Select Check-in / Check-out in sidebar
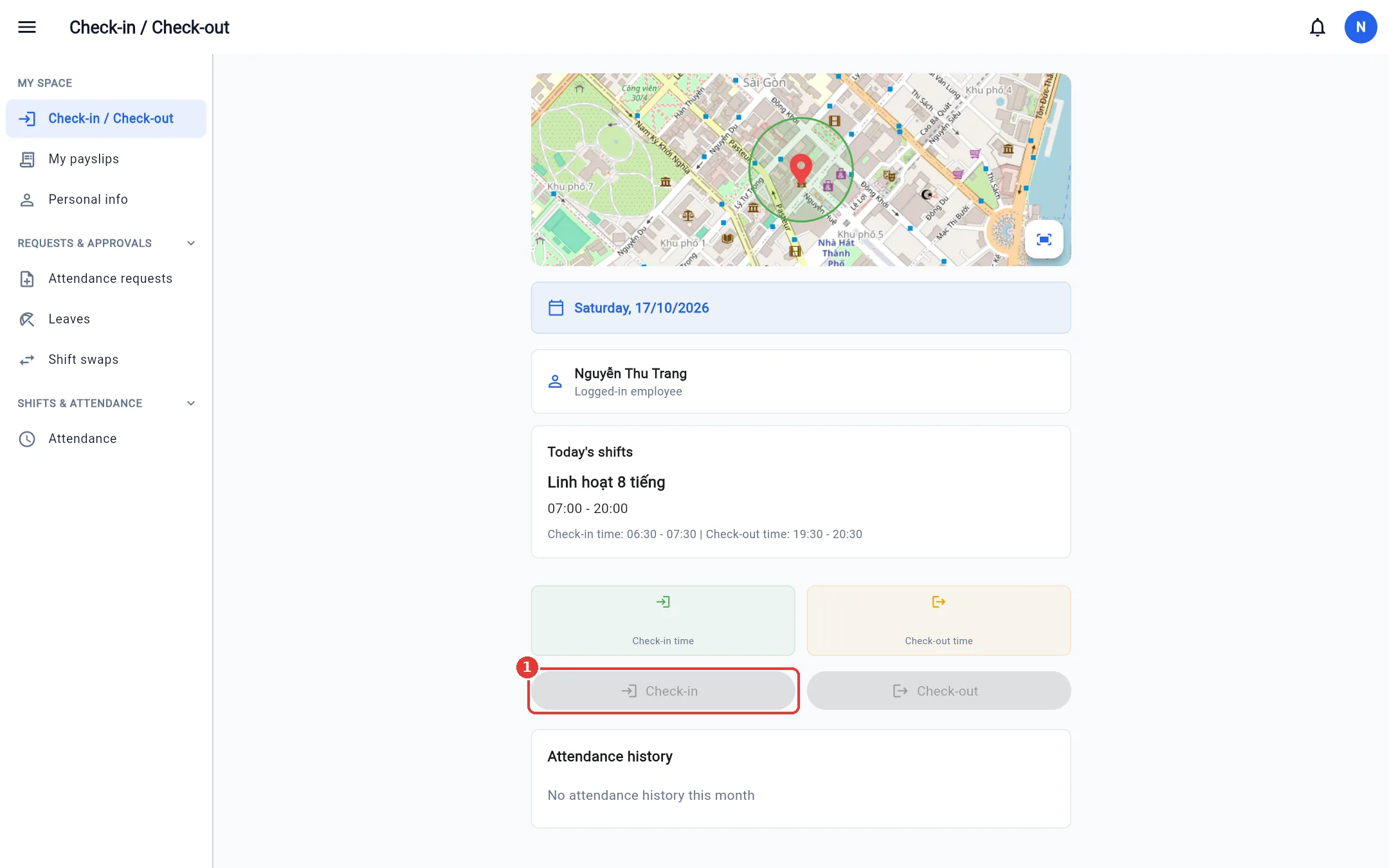 coord(106,118)
